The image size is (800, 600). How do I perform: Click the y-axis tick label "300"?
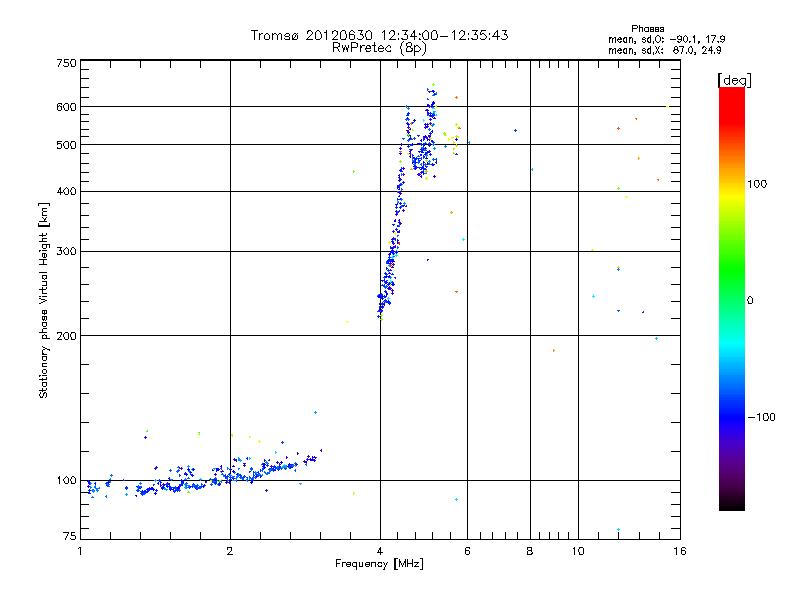pyautogui.click(x=66, y=252)
